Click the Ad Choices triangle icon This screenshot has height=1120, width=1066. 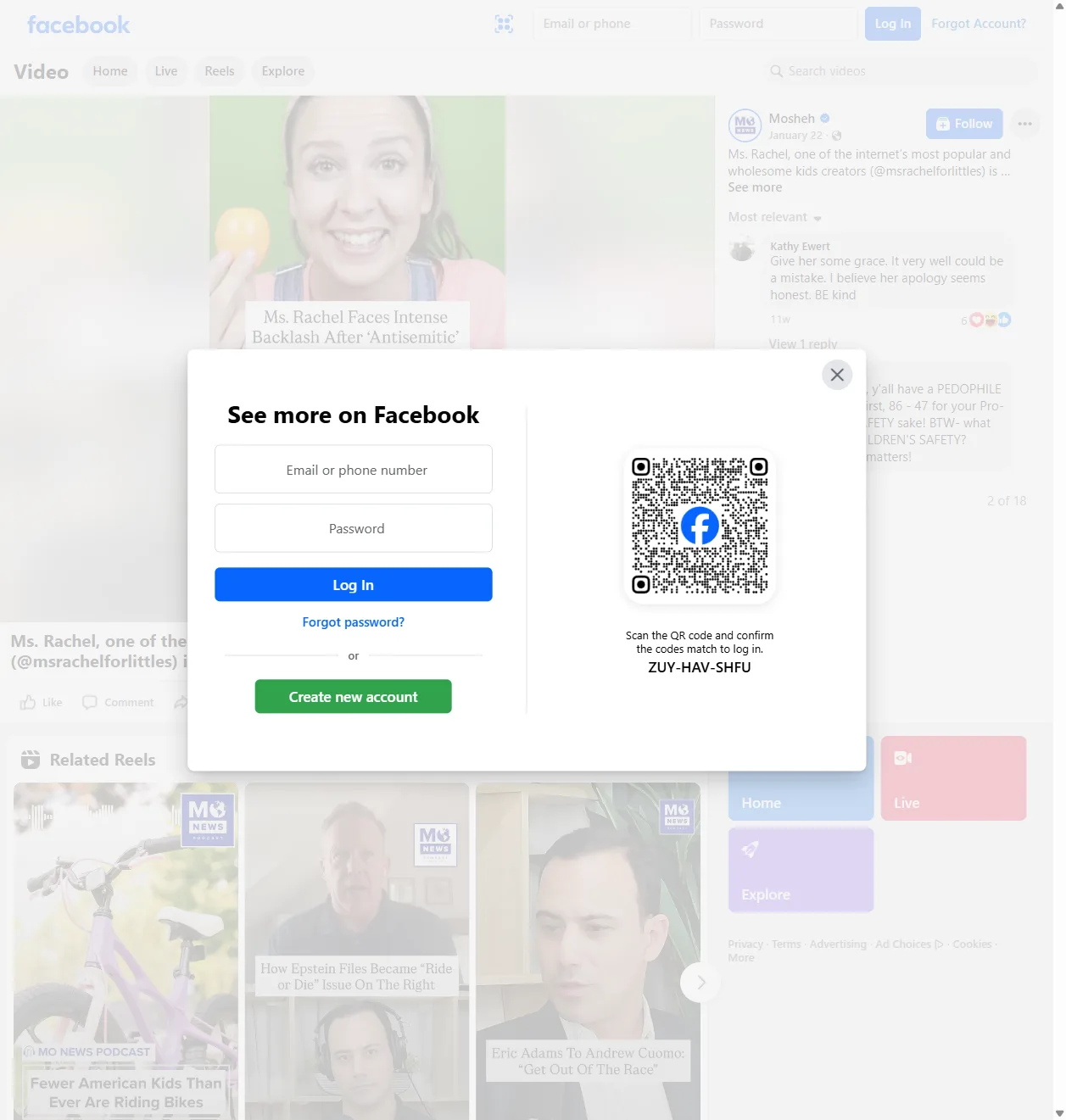tap(939, 944)
